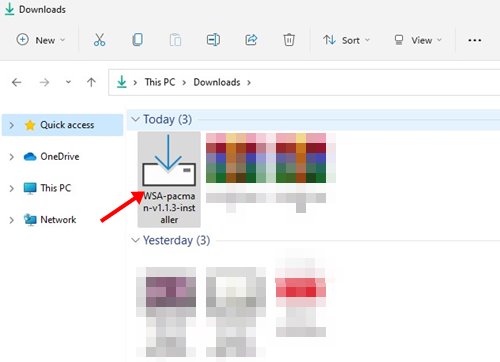This screenshot has width=500, height=362.
Task: Go up one folder level arrow
Action: tap(91, 82)
